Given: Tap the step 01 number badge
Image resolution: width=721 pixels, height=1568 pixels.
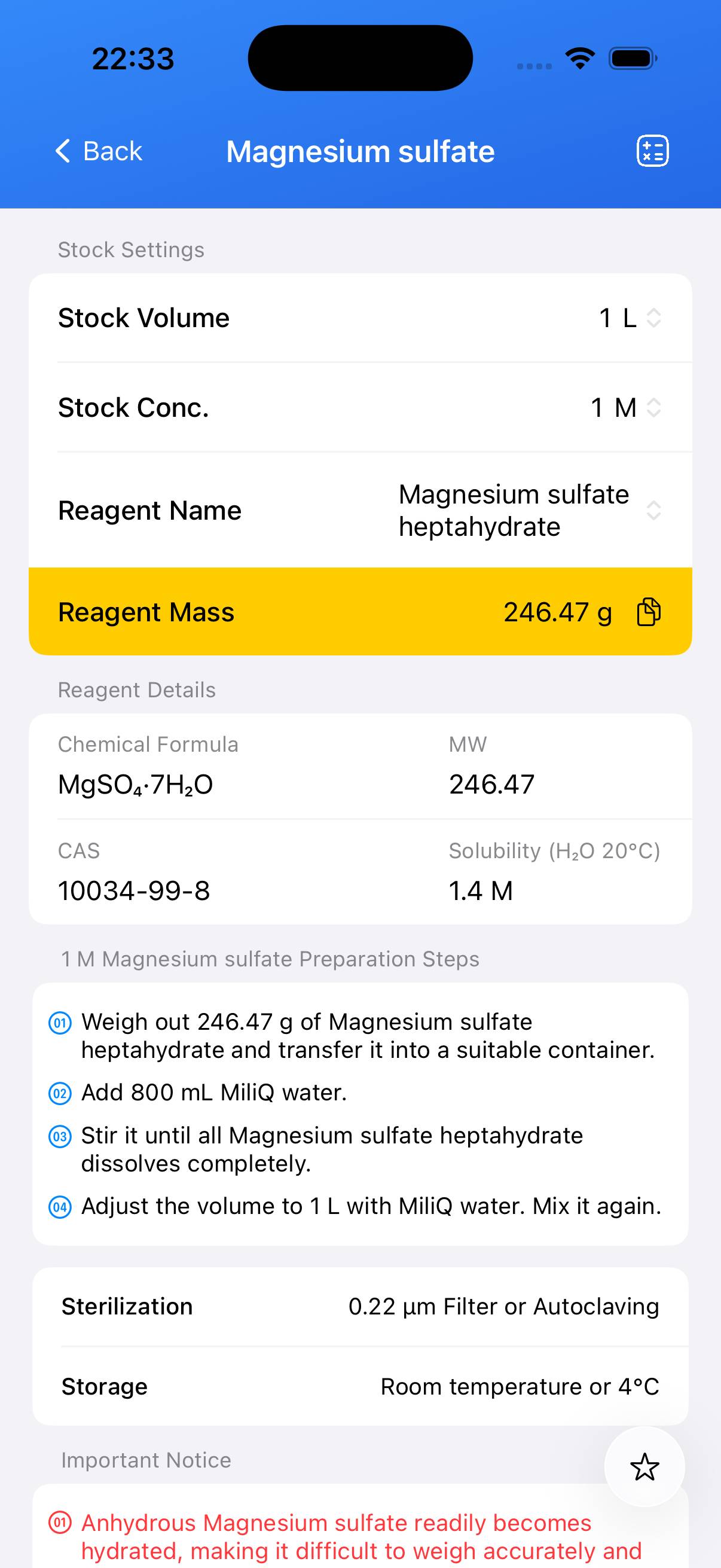Looking at the screenshot, I should (x=60, y=1023).
